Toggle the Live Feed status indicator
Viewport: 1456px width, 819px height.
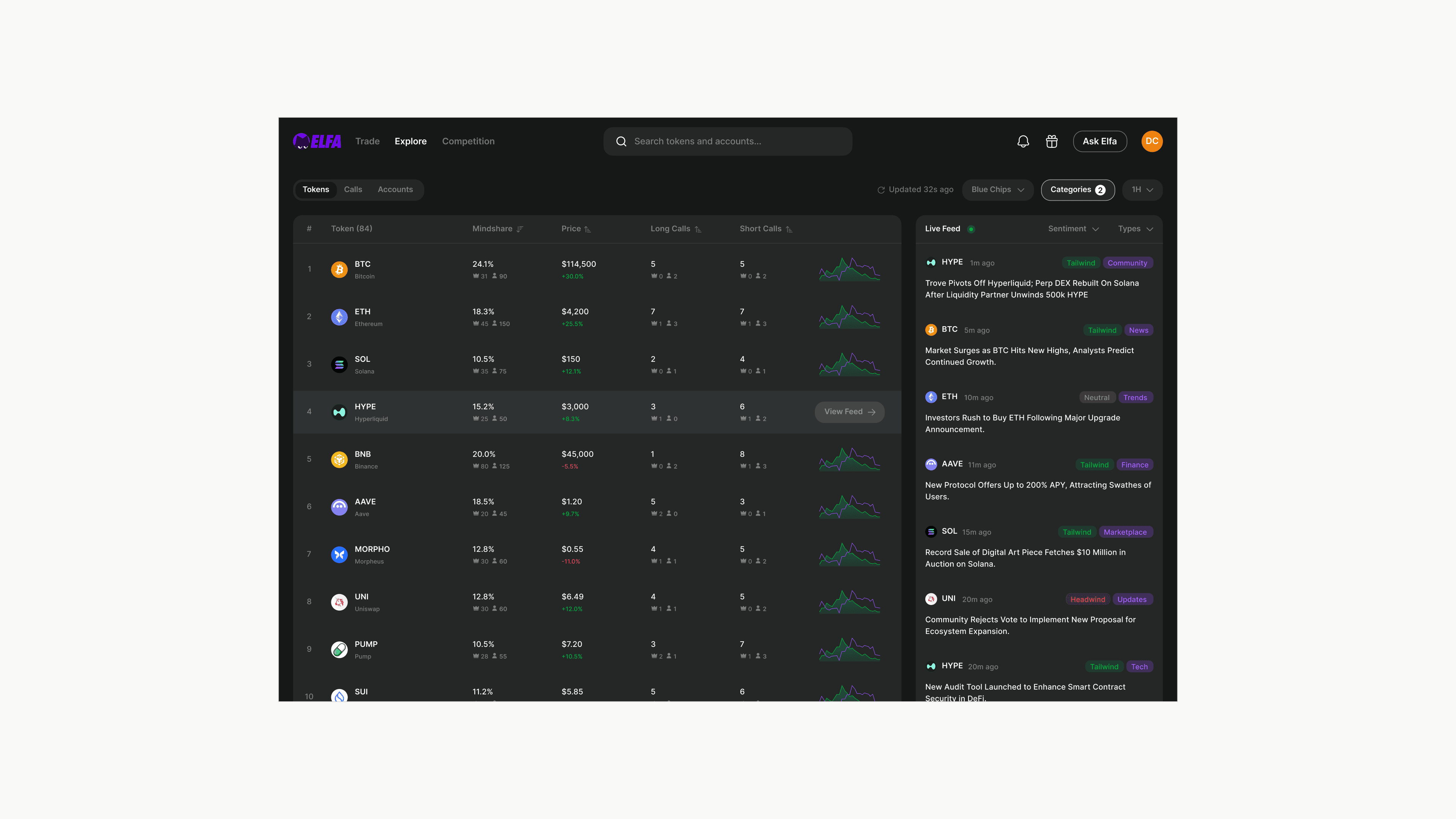(971, 229)
